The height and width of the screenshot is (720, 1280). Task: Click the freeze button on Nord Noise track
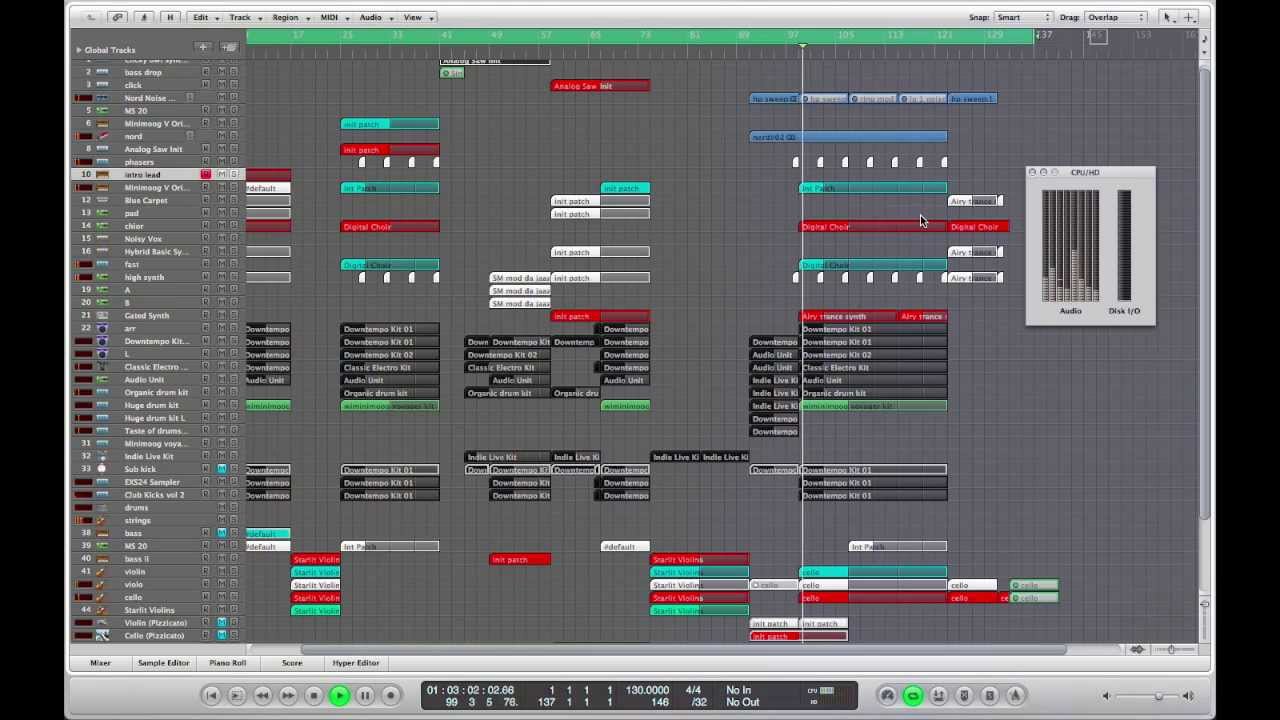189,98
